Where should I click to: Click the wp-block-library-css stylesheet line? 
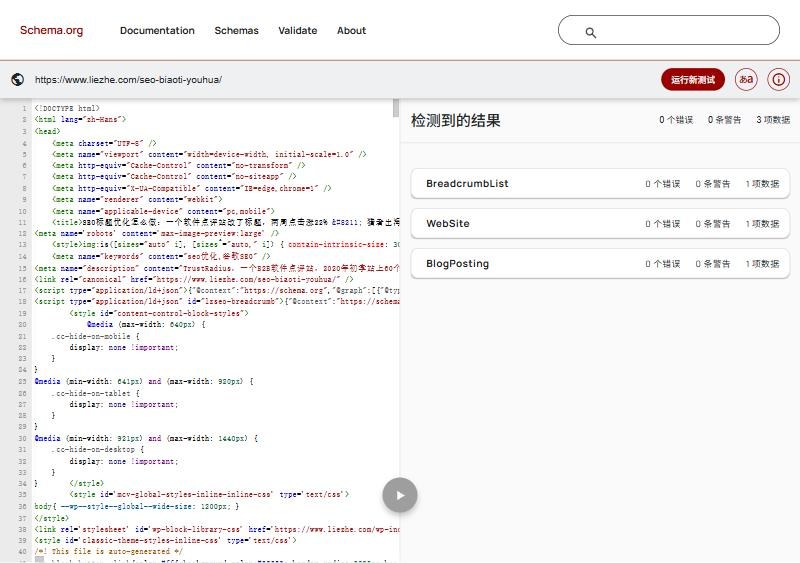pos(217,529)
